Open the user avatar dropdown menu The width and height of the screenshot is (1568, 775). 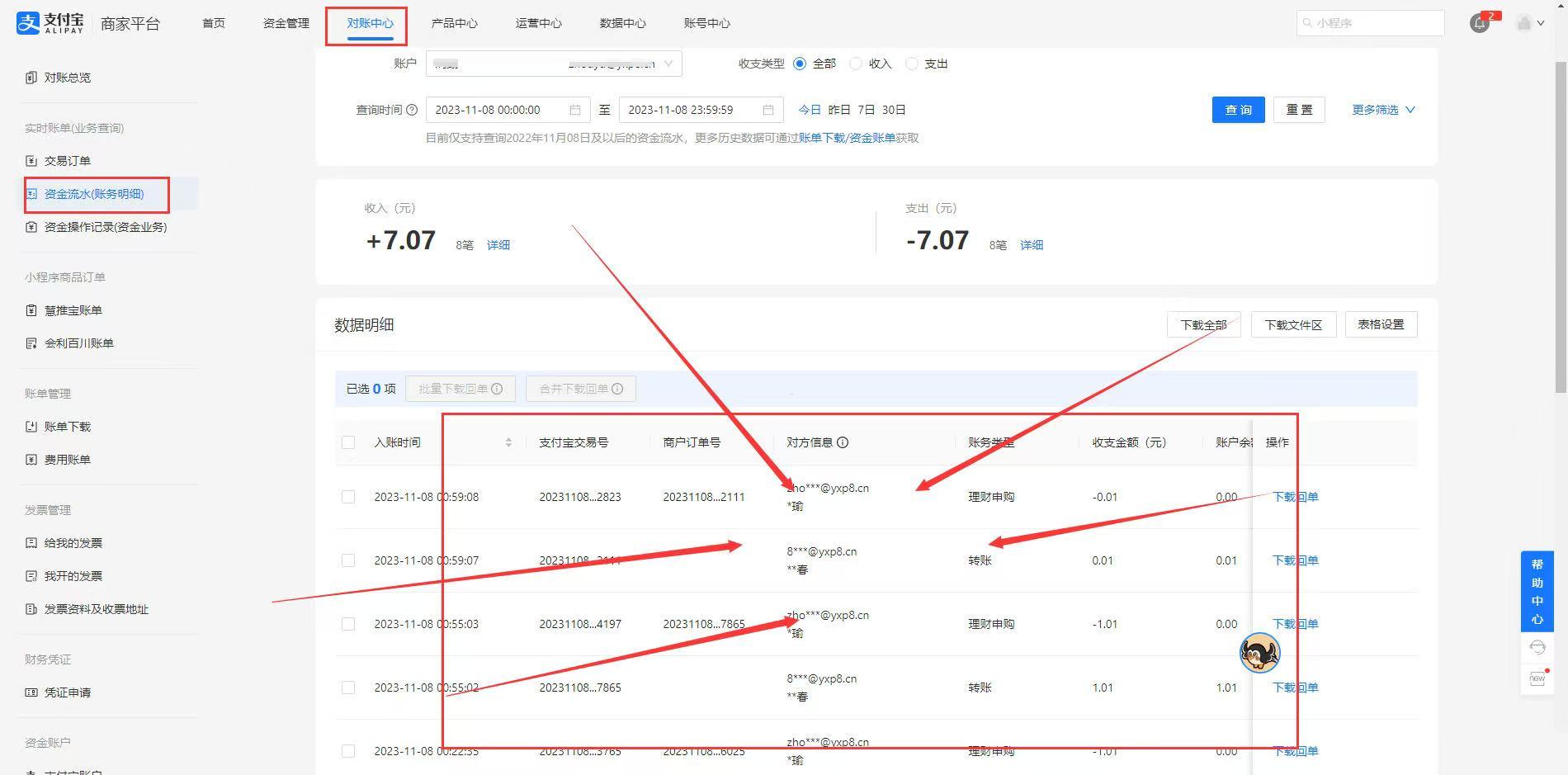(x=1530, y=23)
